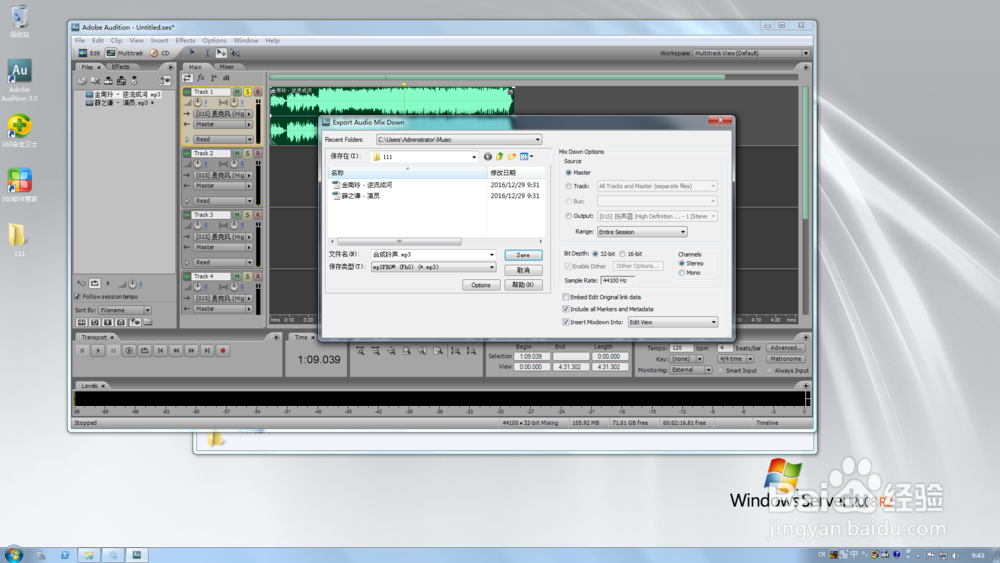
Task: Select Master source radio button
Action: click(569, 173)
